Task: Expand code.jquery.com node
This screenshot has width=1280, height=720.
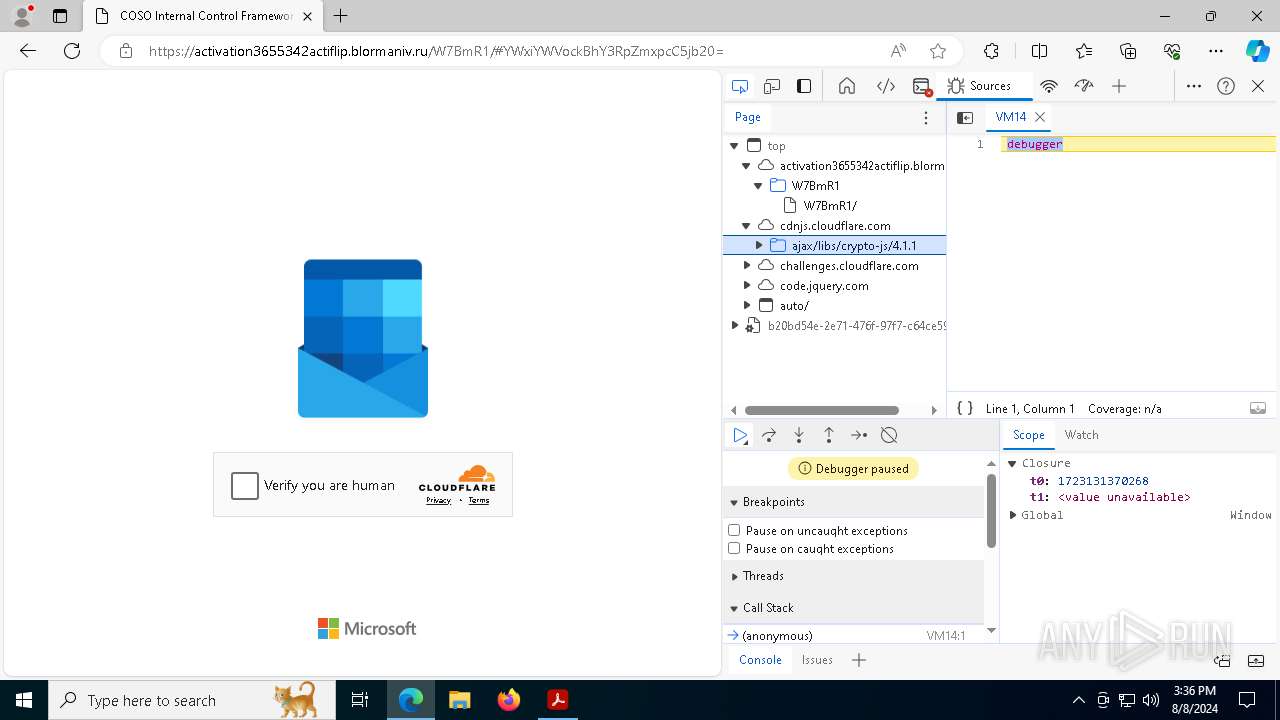Action: pyautogui.click(x=746, y=286)
